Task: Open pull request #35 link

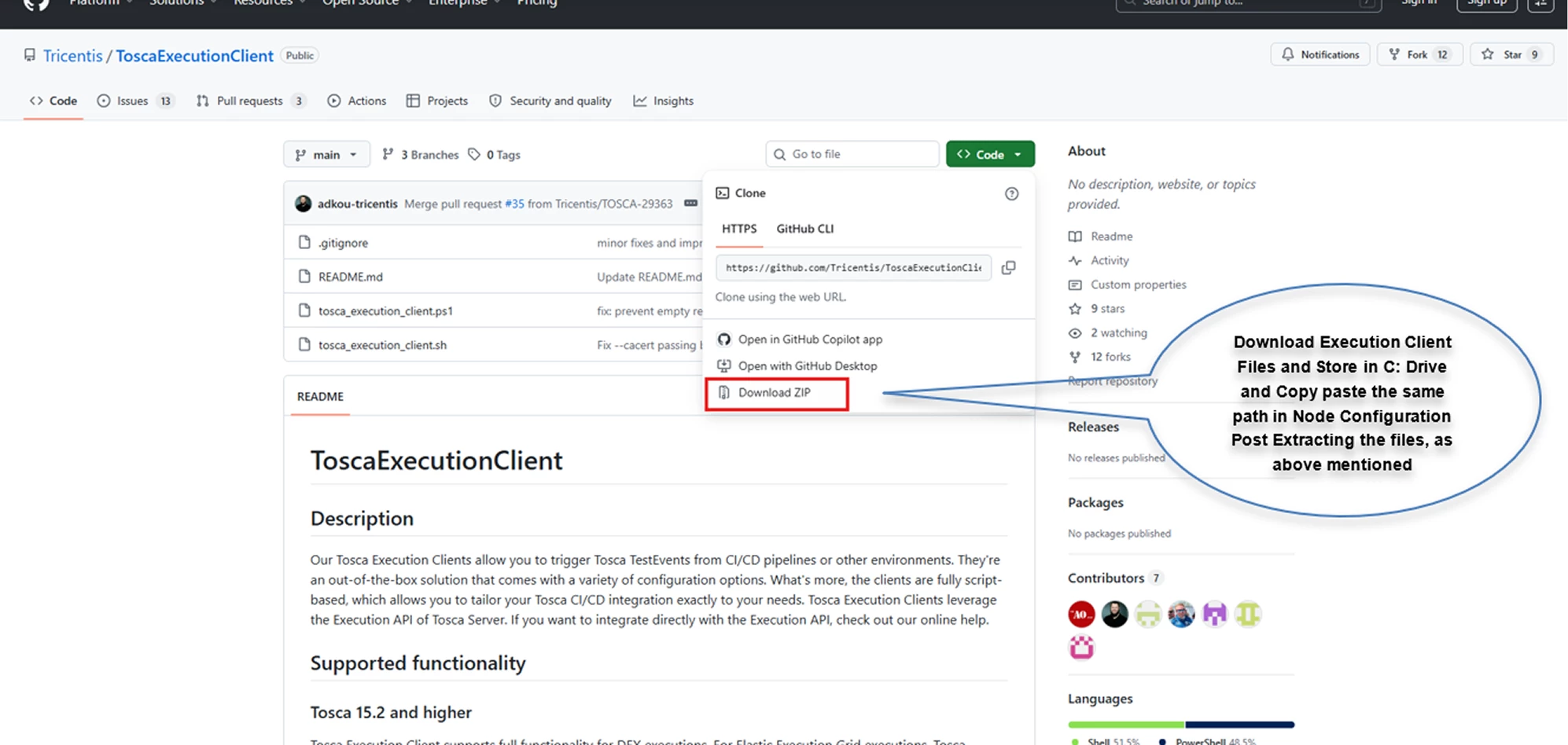Action: (x=514, y=204)
